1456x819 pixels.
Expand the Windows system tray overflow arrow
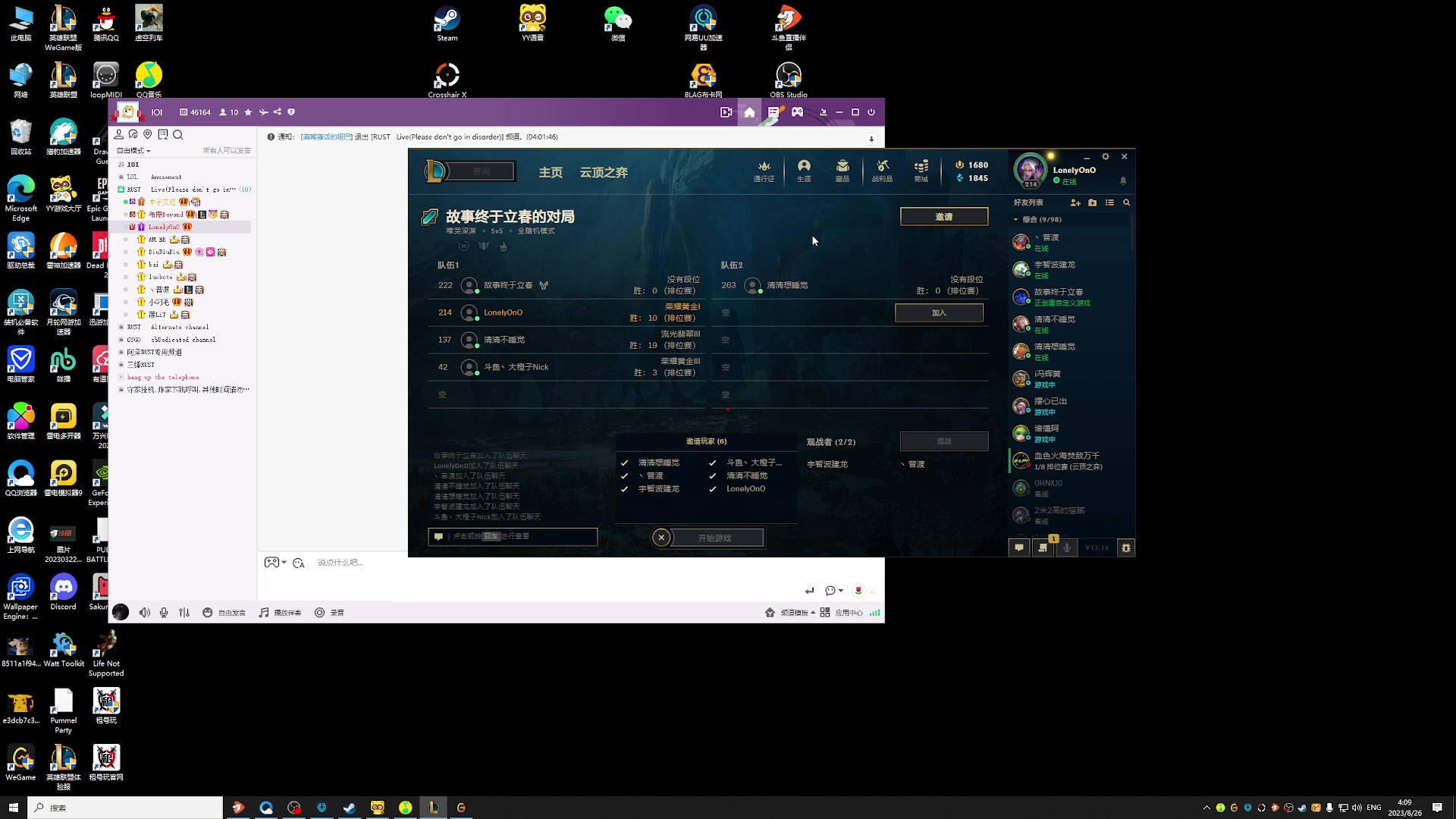[x=1207, y=808]
